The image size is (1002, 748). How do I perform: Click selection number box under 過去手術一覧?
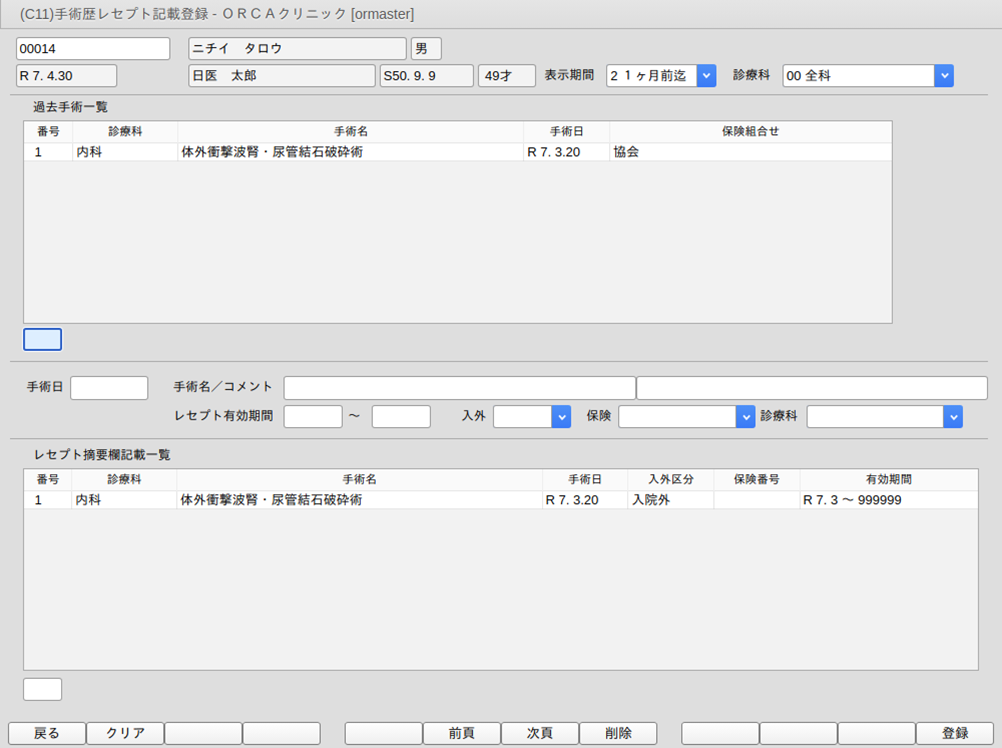click(42, 339)
